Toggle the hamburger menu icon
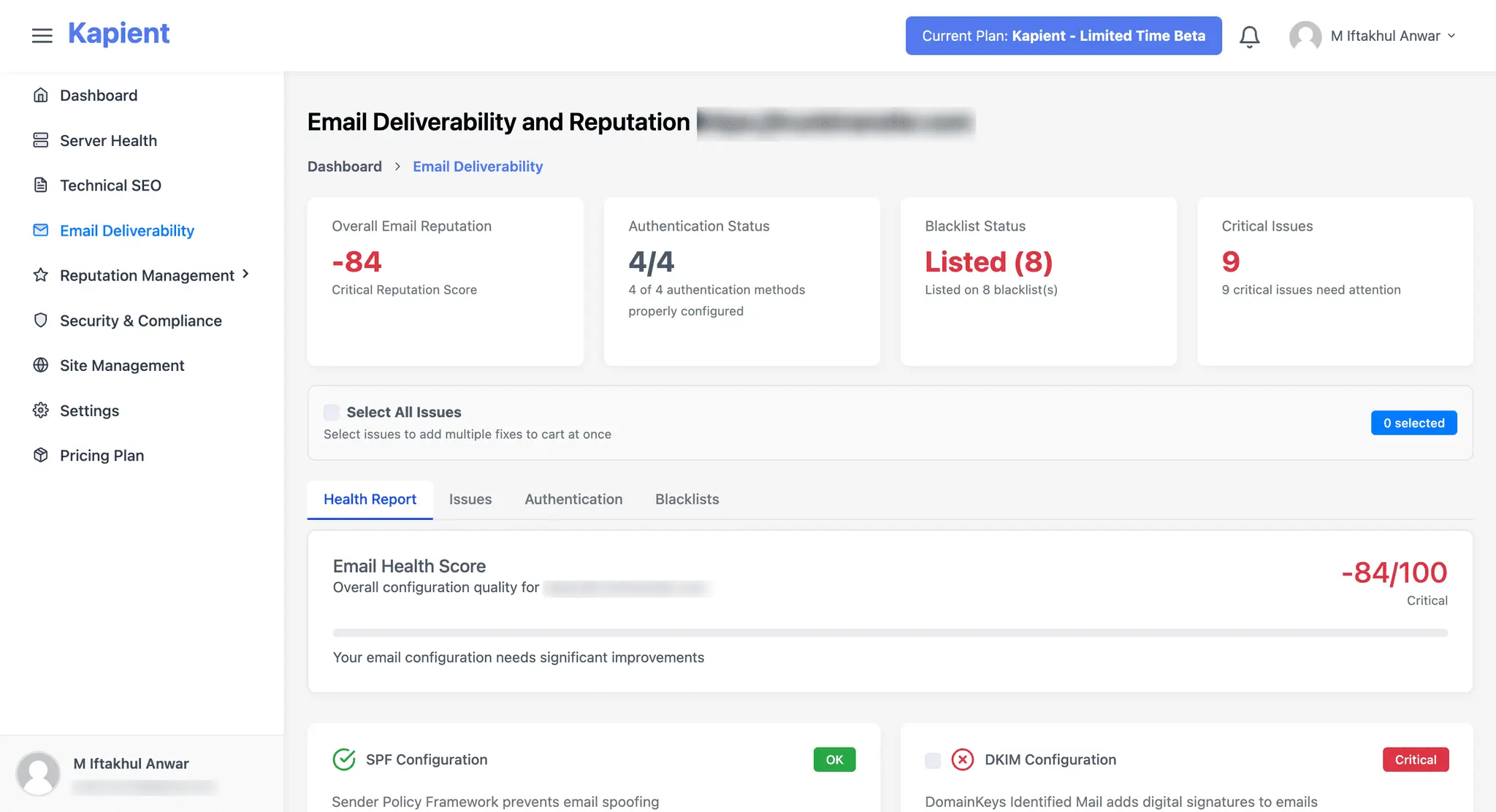 coord(42,35)
